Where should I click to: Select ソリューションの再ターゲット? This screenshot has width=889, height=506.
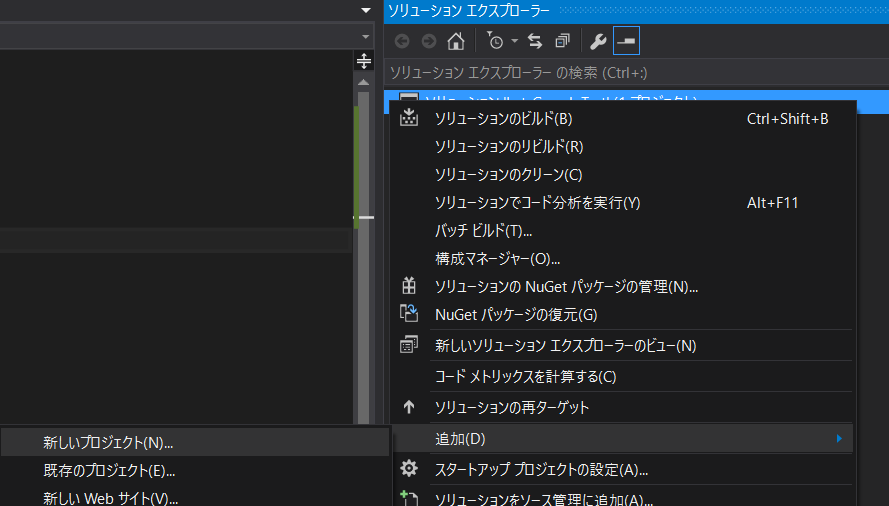tap(622, 407)
